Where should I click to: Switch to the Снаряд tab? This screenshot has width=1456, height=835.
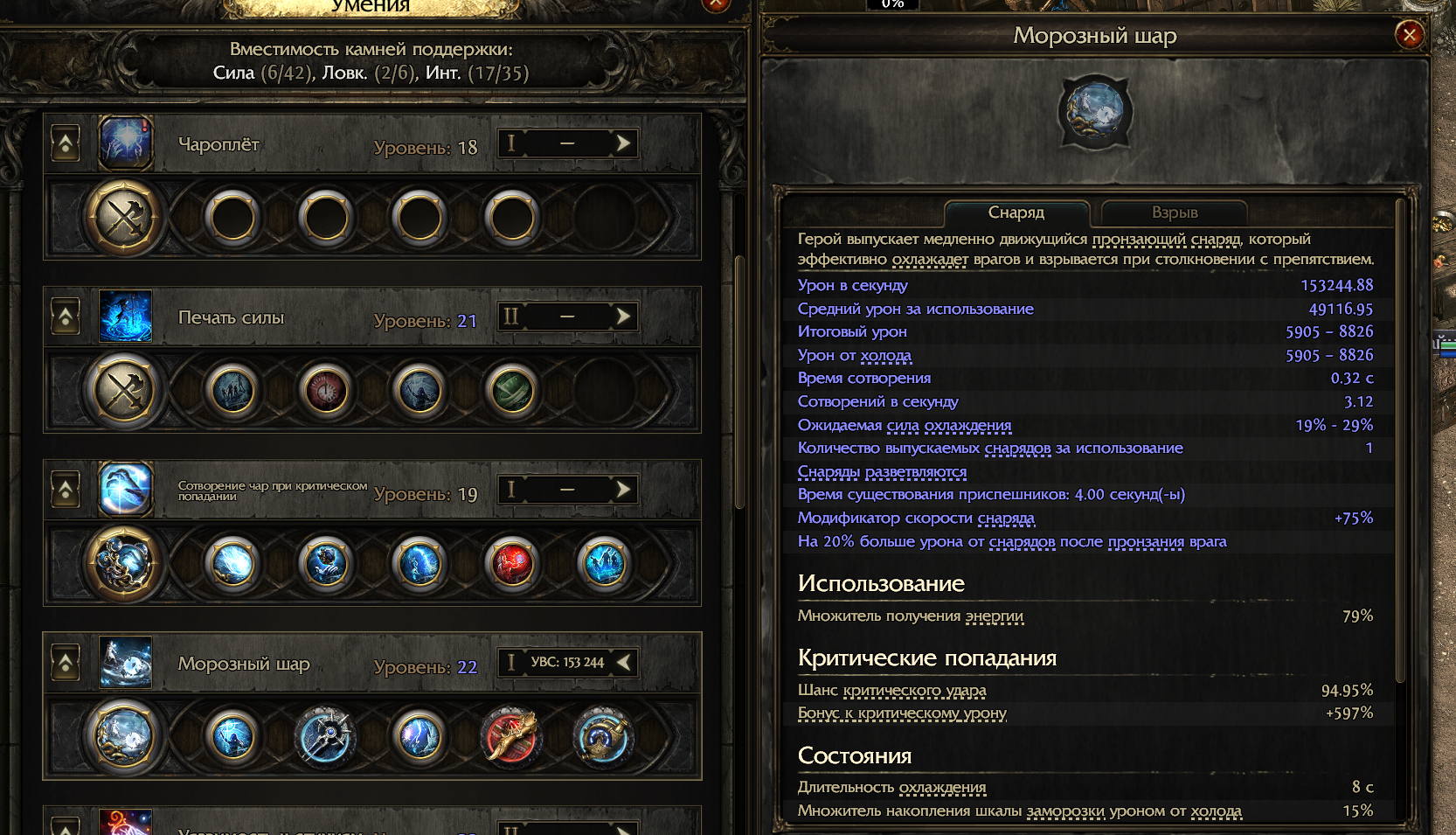(1016, 212)
